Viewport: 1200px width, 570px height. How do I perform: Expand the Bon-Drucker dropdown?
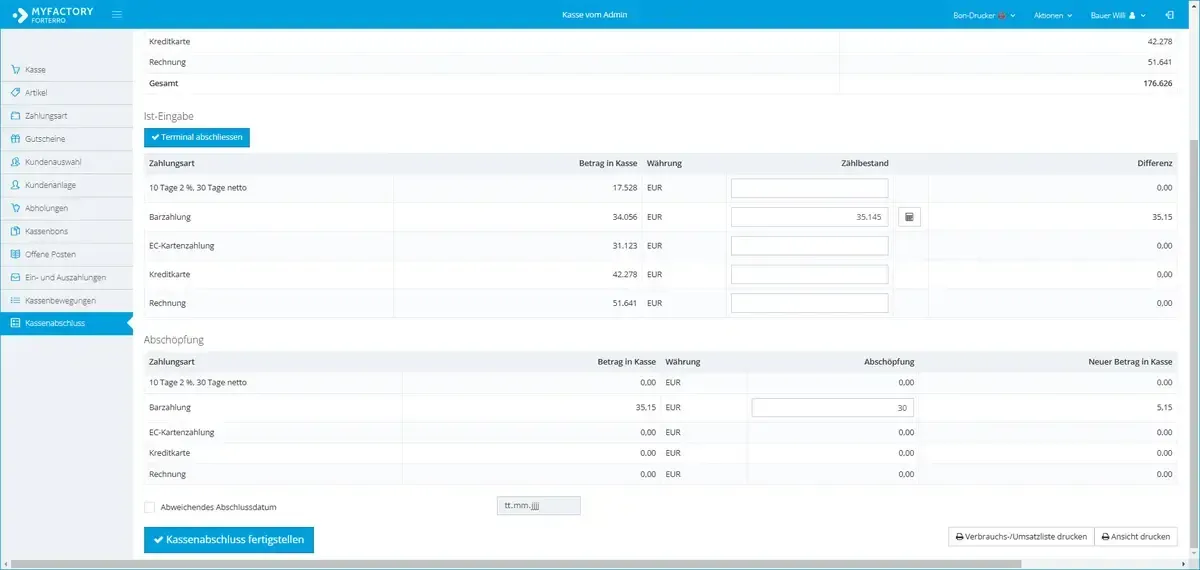(984, 15)
